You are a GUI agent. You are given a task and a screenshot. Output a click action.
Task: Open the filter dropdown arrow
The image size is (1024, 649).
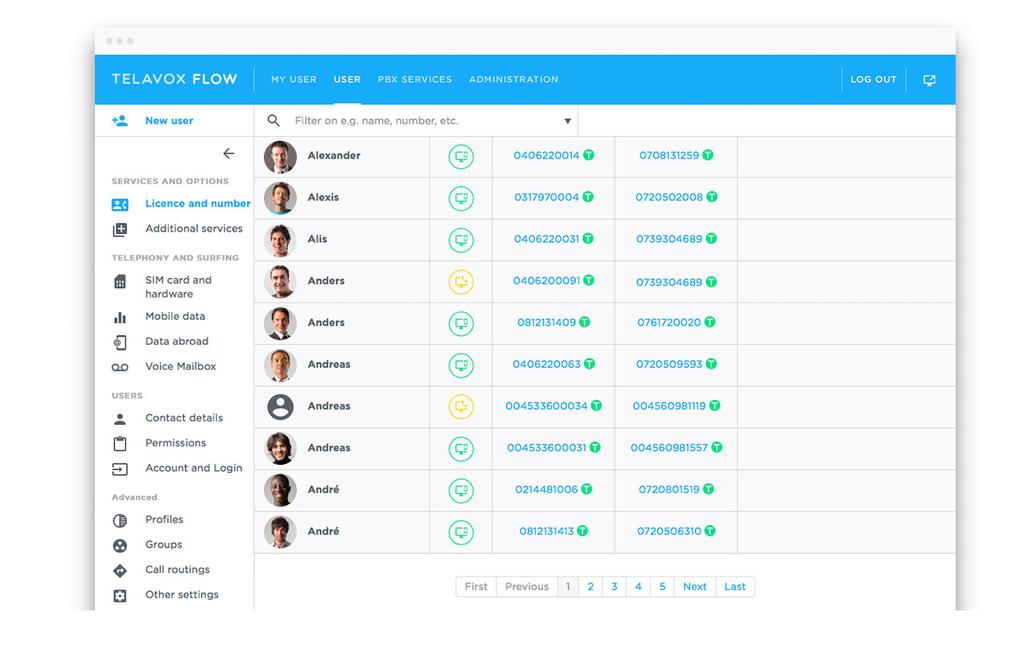coord(568,121)
